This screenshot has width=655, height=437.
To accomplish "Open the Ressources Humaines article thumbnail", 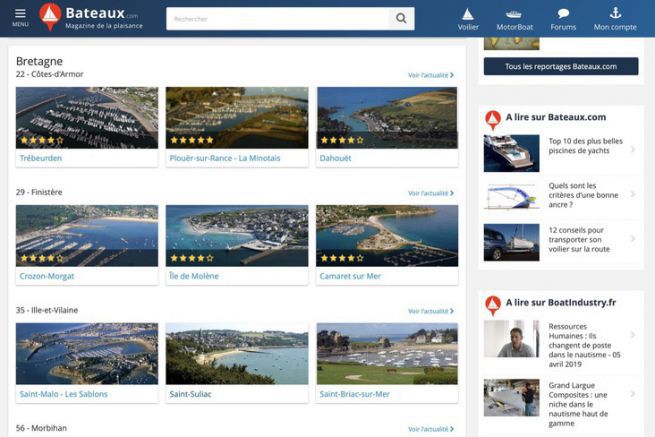I will 511,339.
